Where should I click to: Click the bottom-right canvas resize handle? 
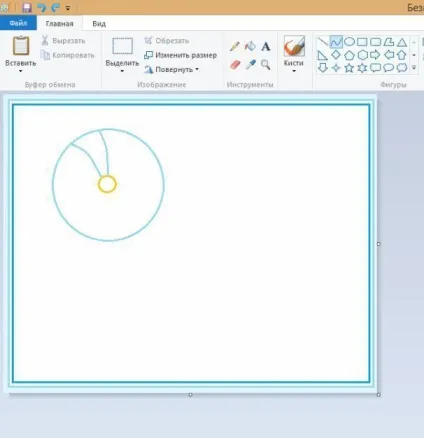379,395
